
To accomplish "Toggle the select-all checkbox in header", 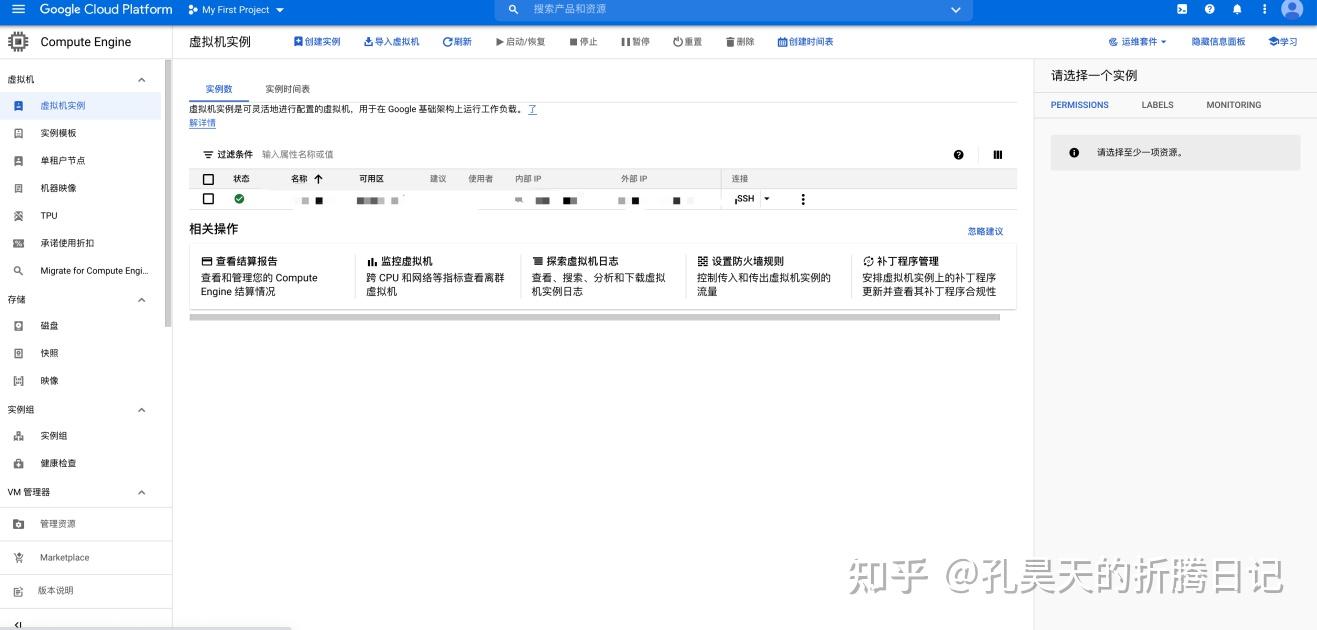I will click(208, 179).
